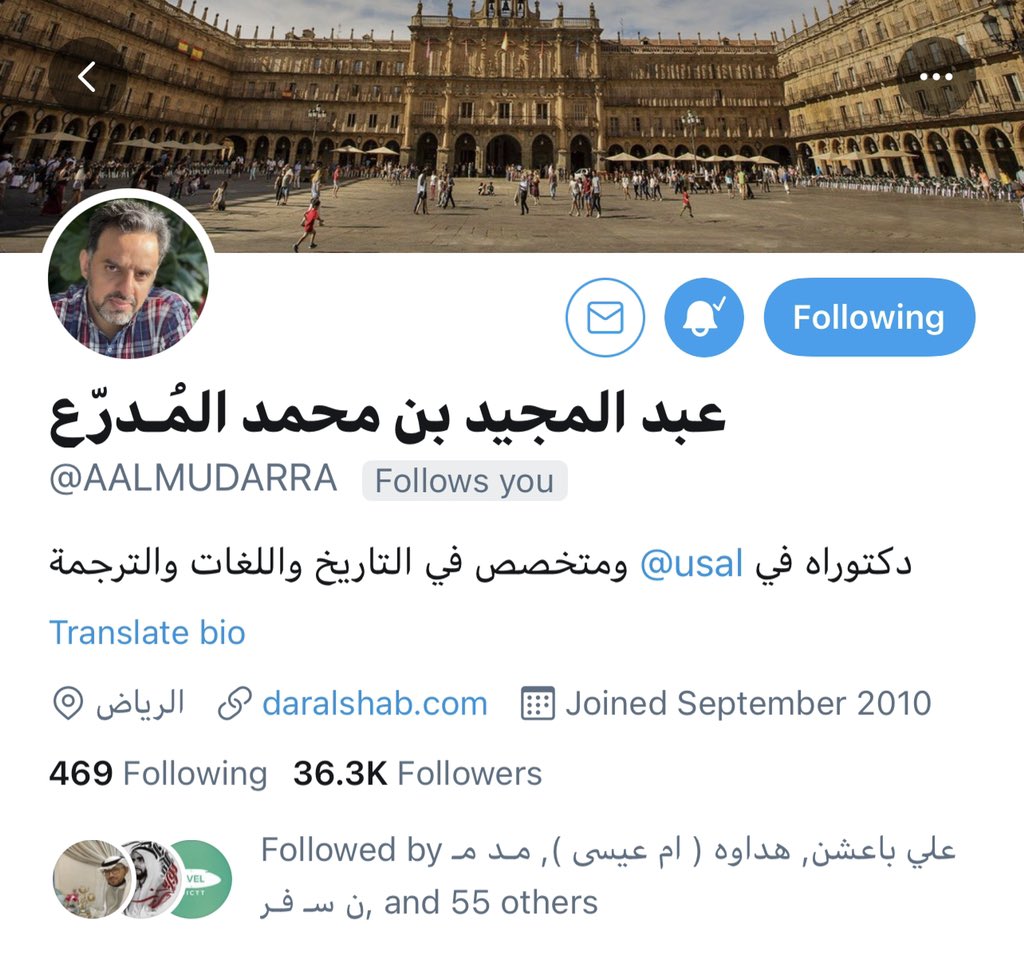Viewport: 1024px width, 954px height.
Task: Open the @usal mention in bio
Action: pos(692,564)
